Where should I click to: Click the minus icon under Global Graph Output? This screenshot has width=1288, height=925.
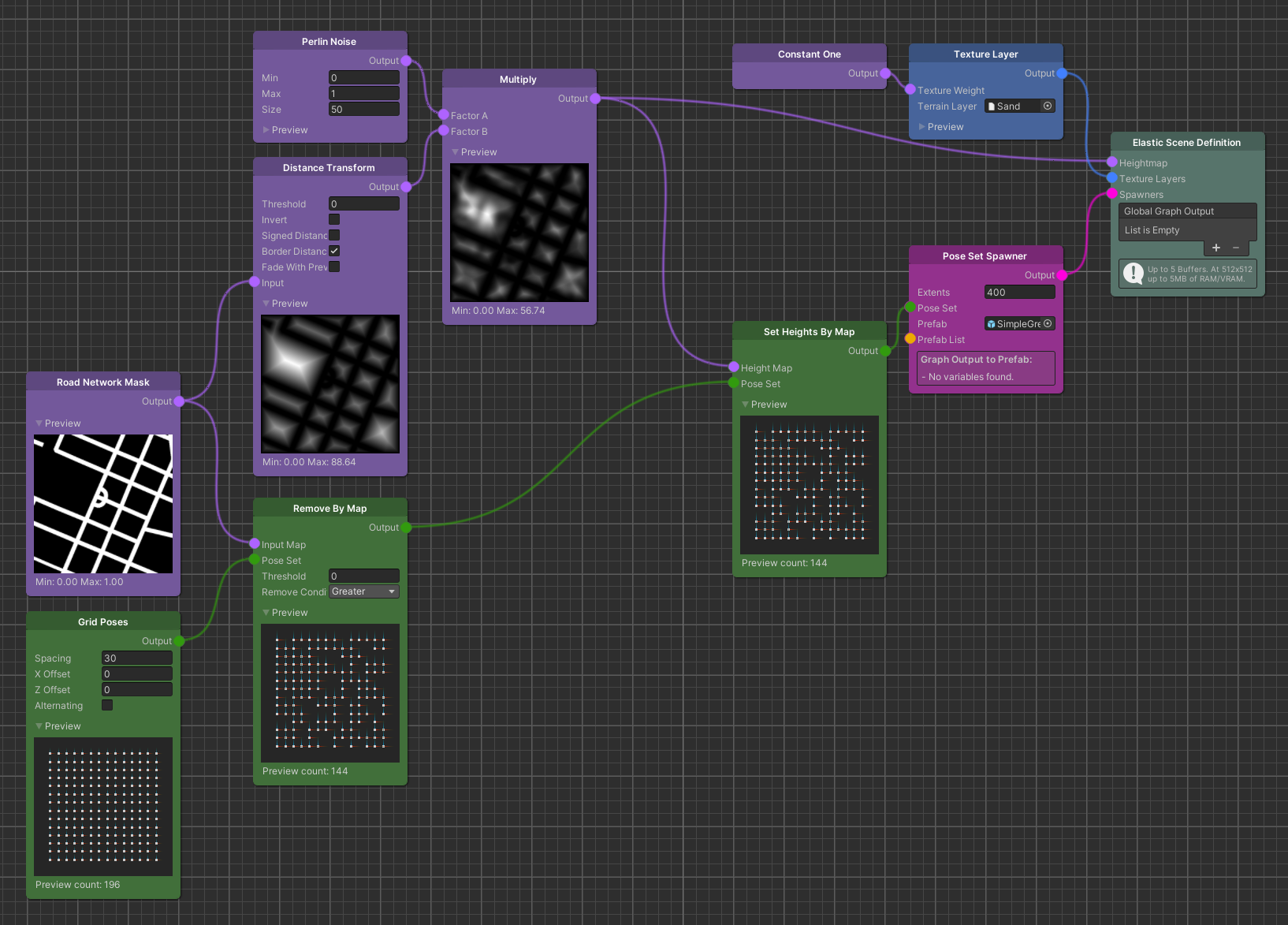(1236, 248)
